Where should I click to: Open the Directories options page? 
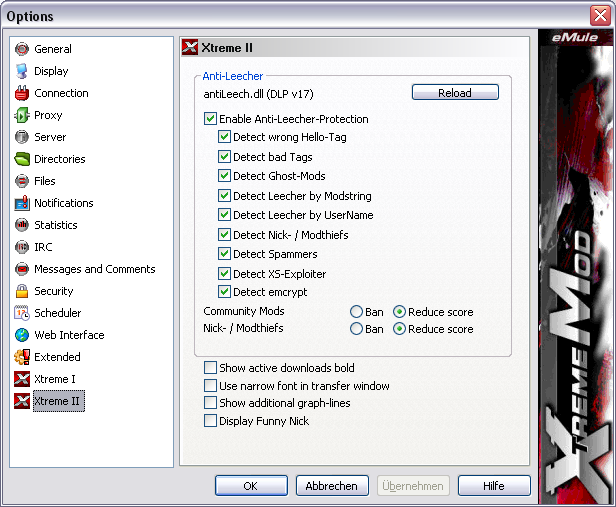coord(60,159)
